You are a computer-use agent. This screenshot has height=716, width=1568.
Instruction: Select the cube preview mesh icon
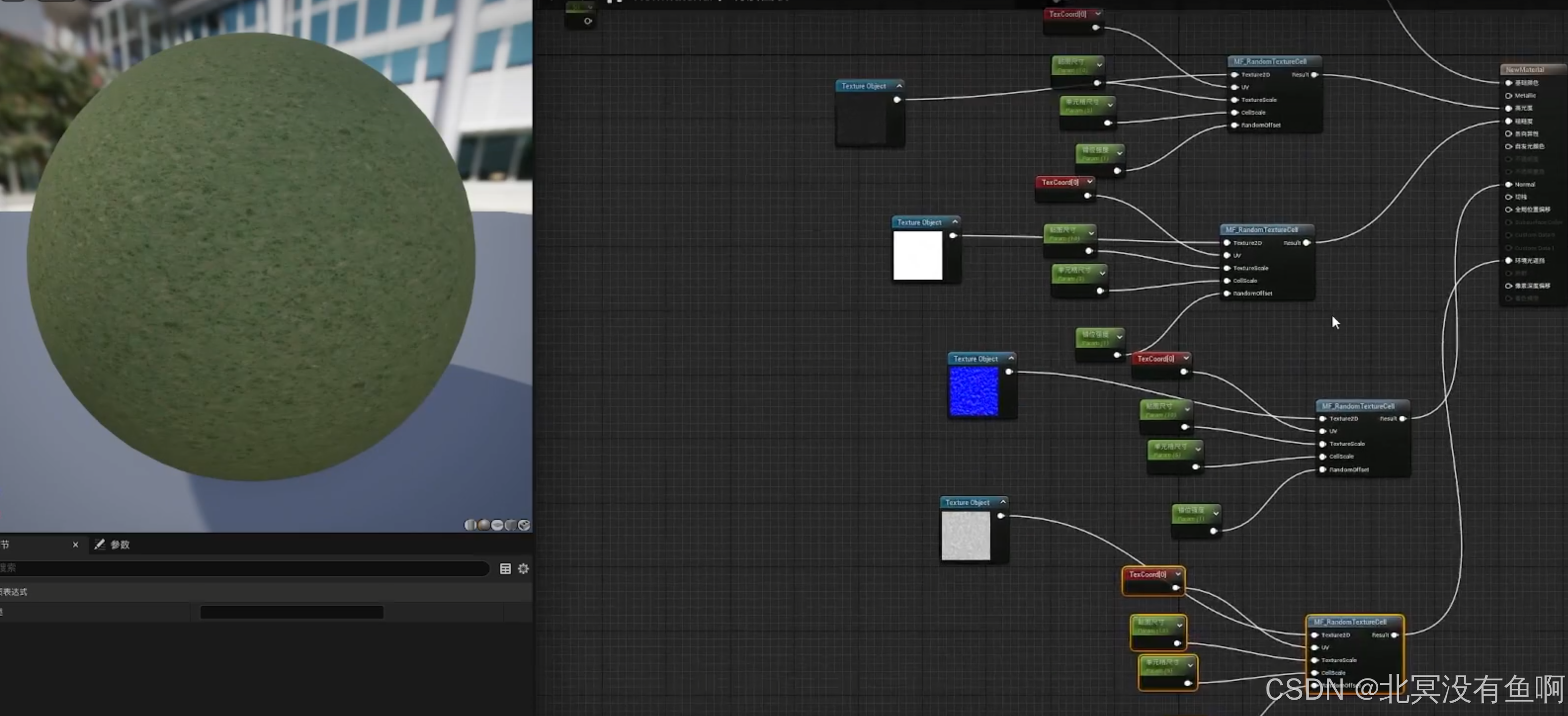[510, 525]
